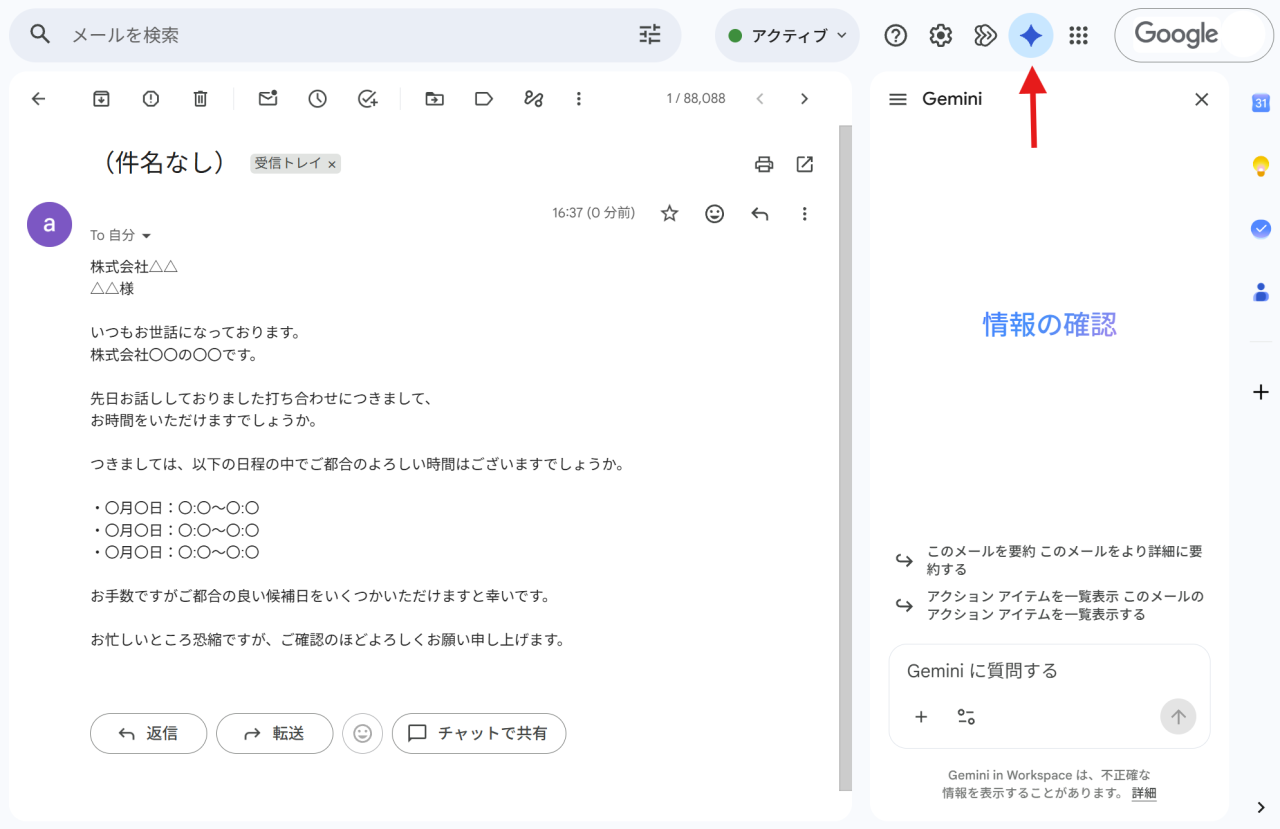1280x829 pixels.
Task: Click the 返信 reply button
Action: (x=148, y=733)
